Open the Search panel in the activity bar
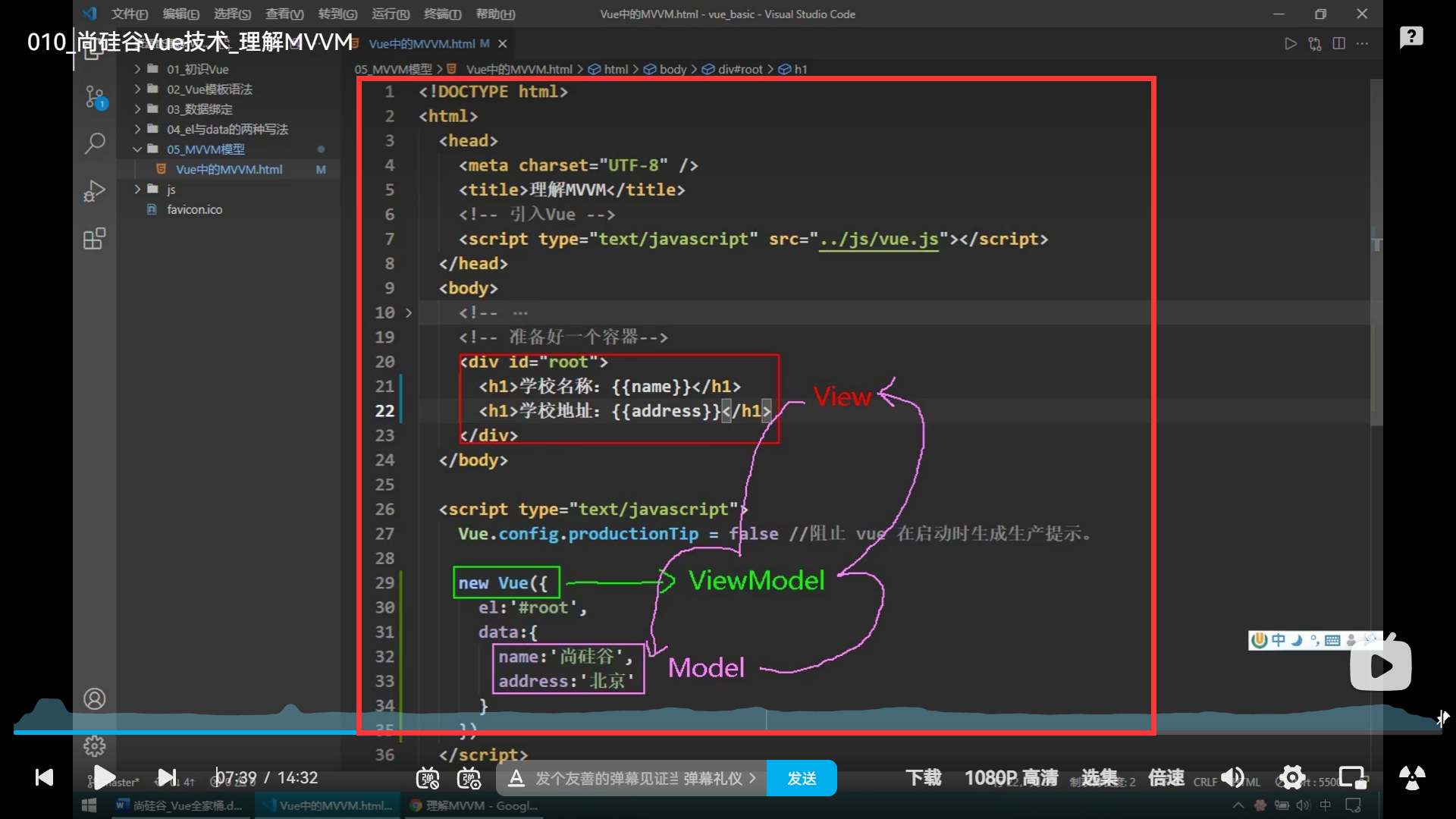The image size is (1456, 819). 95,143
